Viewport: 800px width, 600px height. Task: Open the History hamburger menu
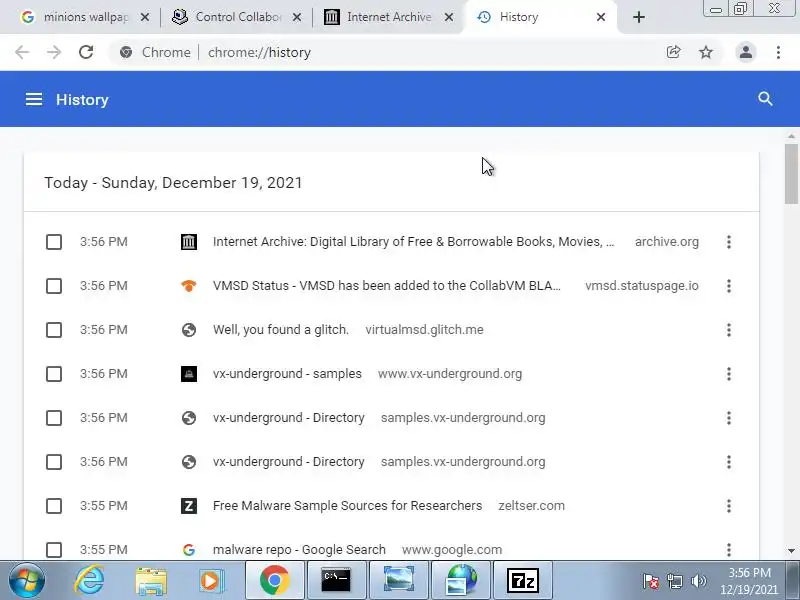[x=34, y=99]
